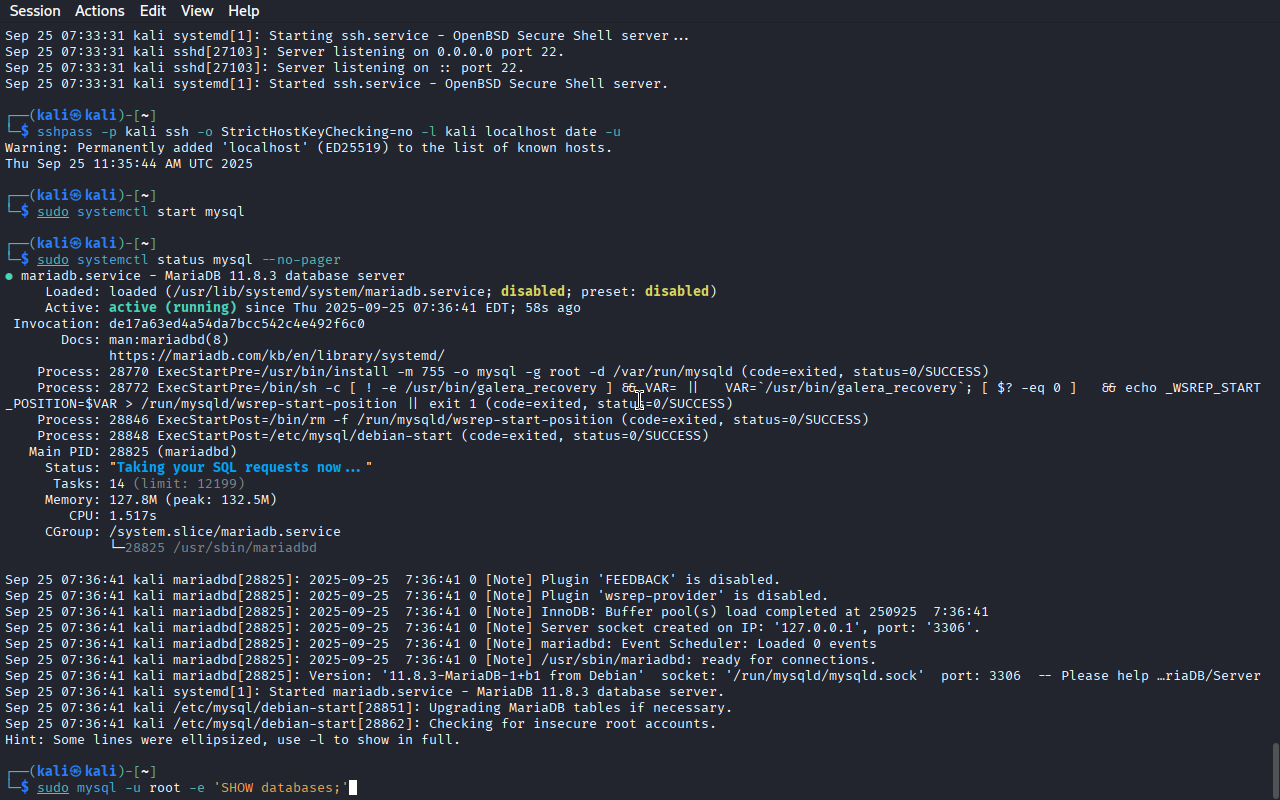Open the Help menu

coord(243,11)
